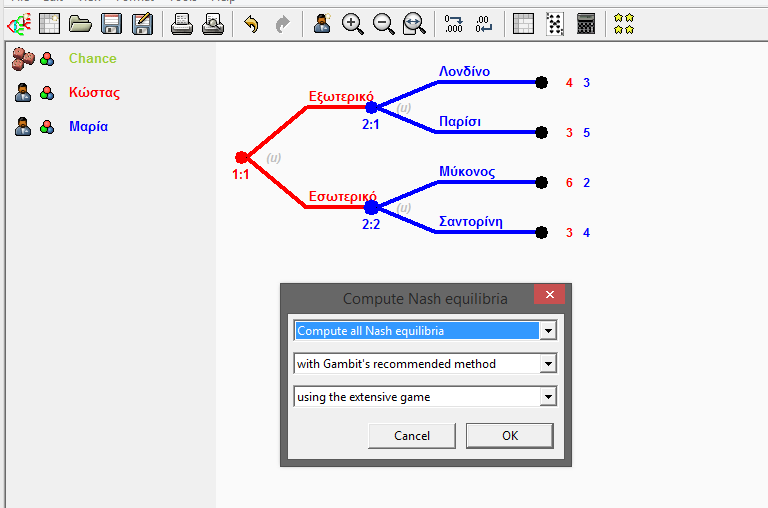Click the Εξωτερικό action label
This screenshot has width=768, height=508.
point(341,97)
